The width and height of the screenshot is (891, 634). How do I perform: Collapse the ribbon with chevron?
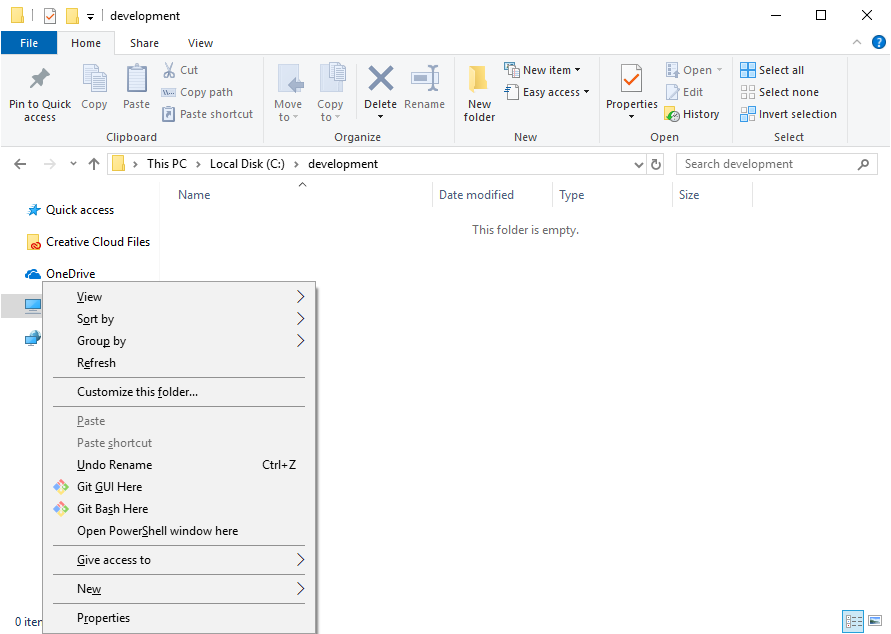(x=856, y=43)
